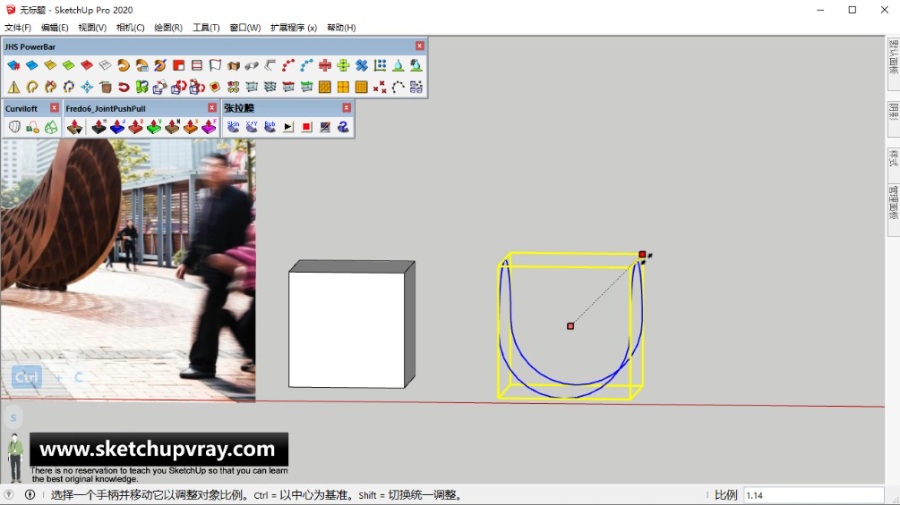Close the Curviloft toolbar
Image resolution: width=900 pixels, height=505 pixels.
point(54,107)
